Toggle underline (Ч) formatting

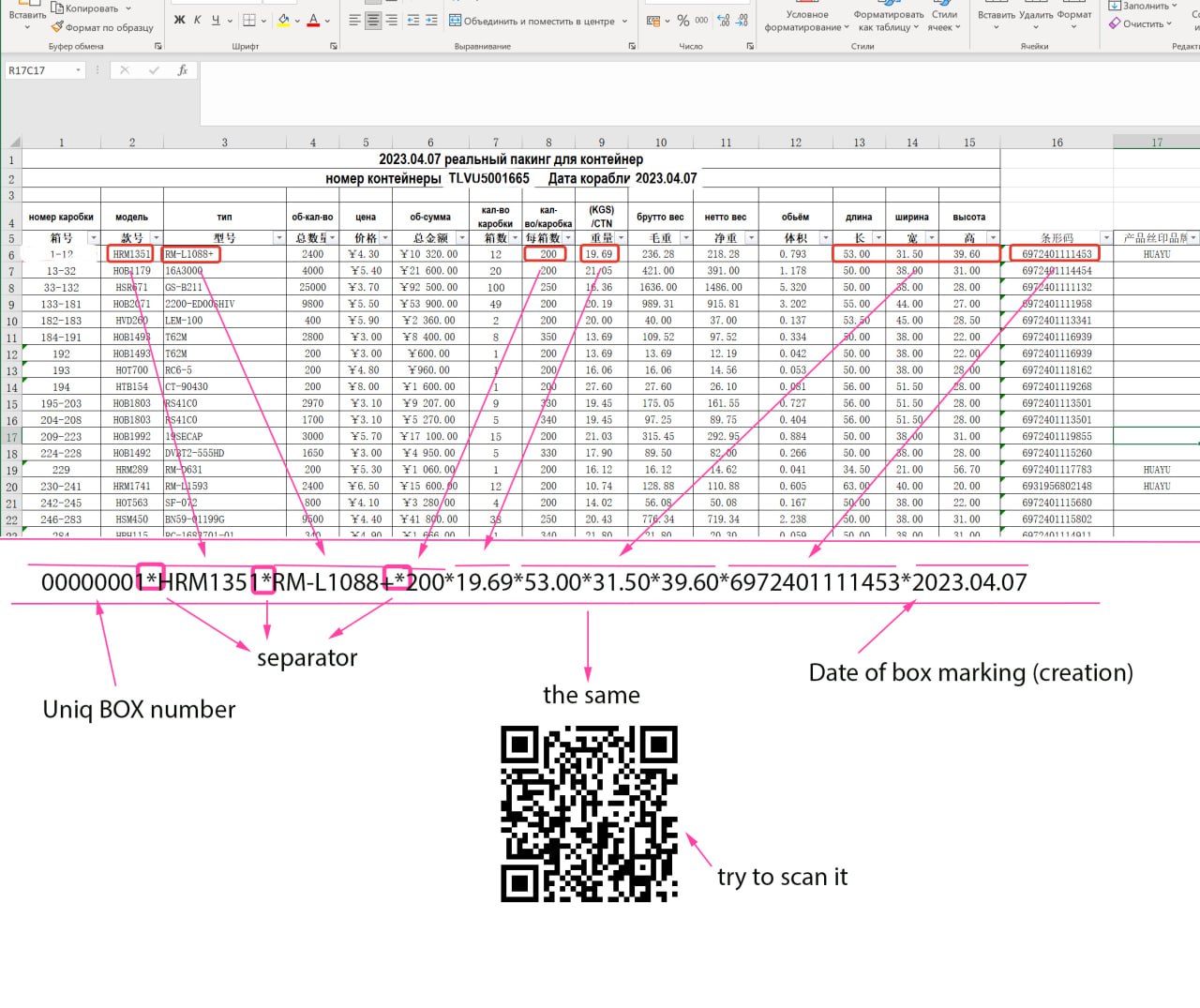point(216,20)
